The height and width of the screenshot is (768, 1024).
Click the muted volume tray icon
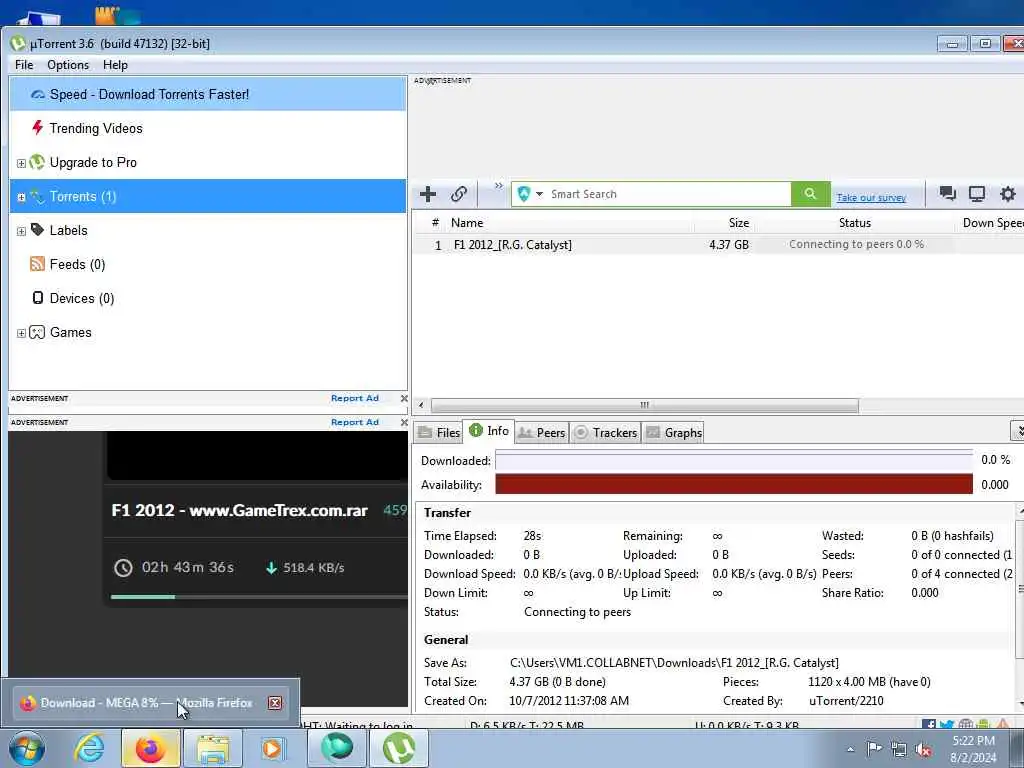click(923, 750)
